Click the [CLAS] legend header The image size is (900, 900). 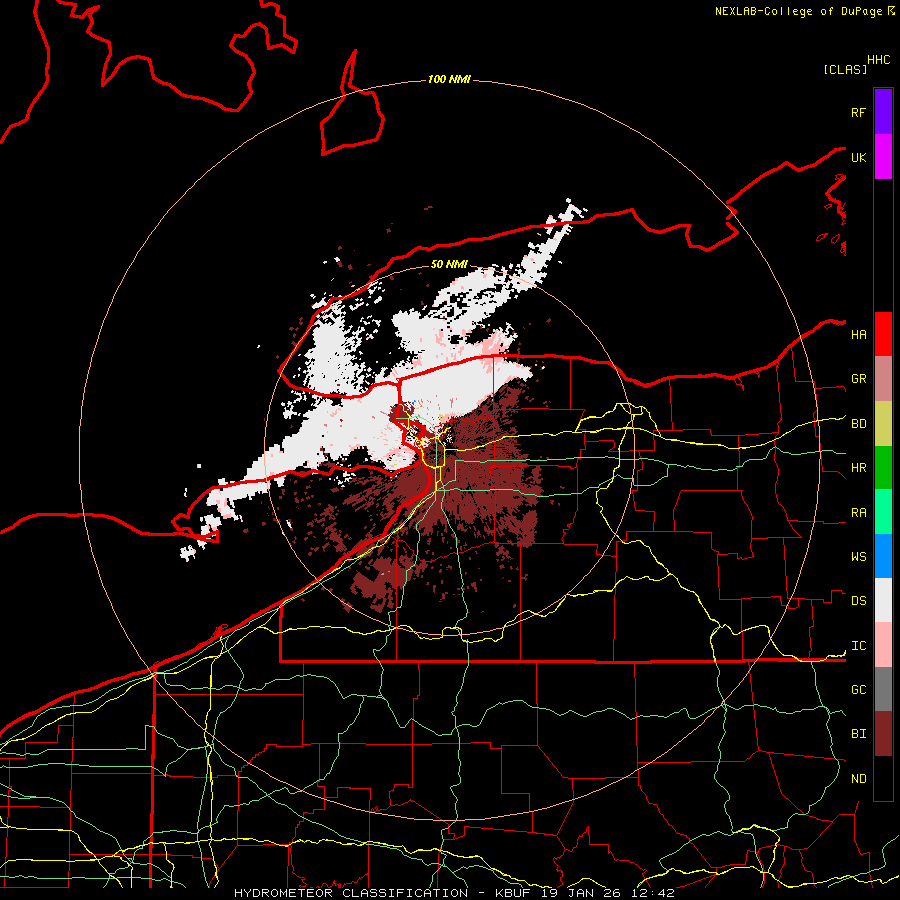845,69
